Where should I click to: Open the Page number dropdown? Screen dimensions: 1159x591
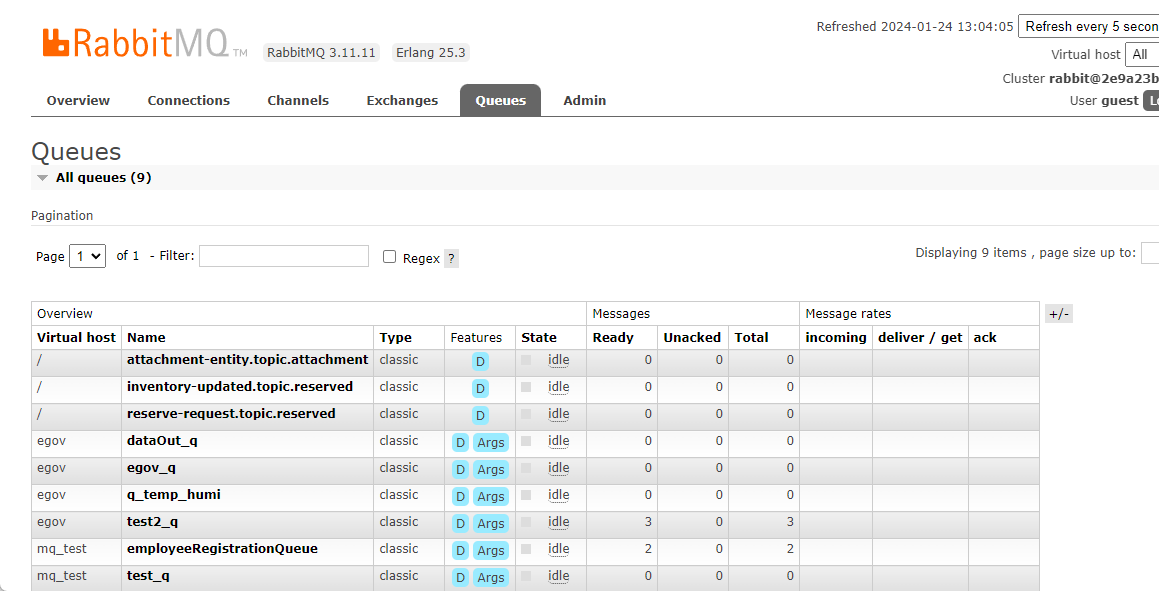(x=87, y=256)
